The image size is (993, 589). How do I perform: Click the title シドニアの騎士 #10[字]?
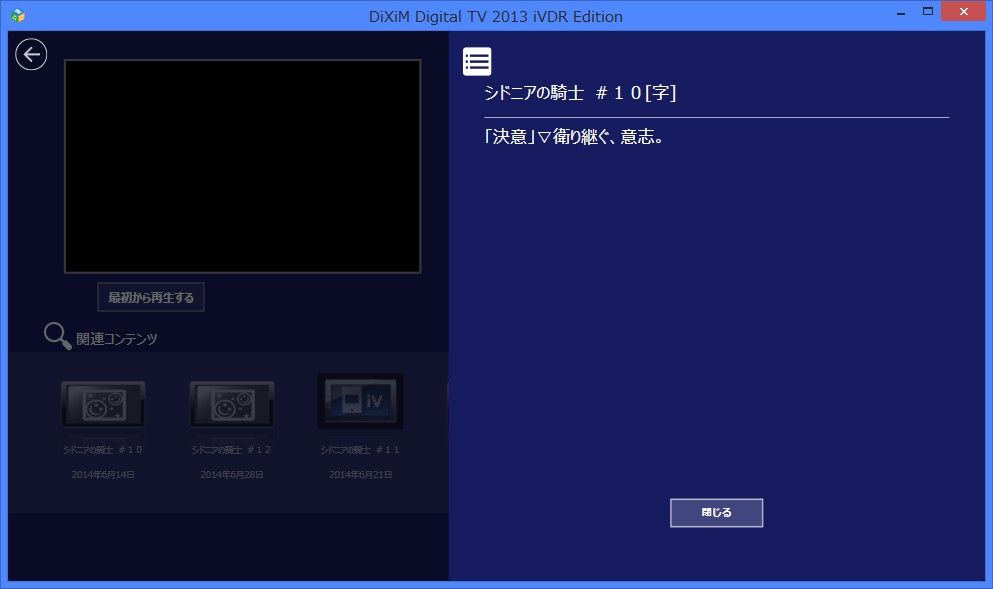click(580, 93)
